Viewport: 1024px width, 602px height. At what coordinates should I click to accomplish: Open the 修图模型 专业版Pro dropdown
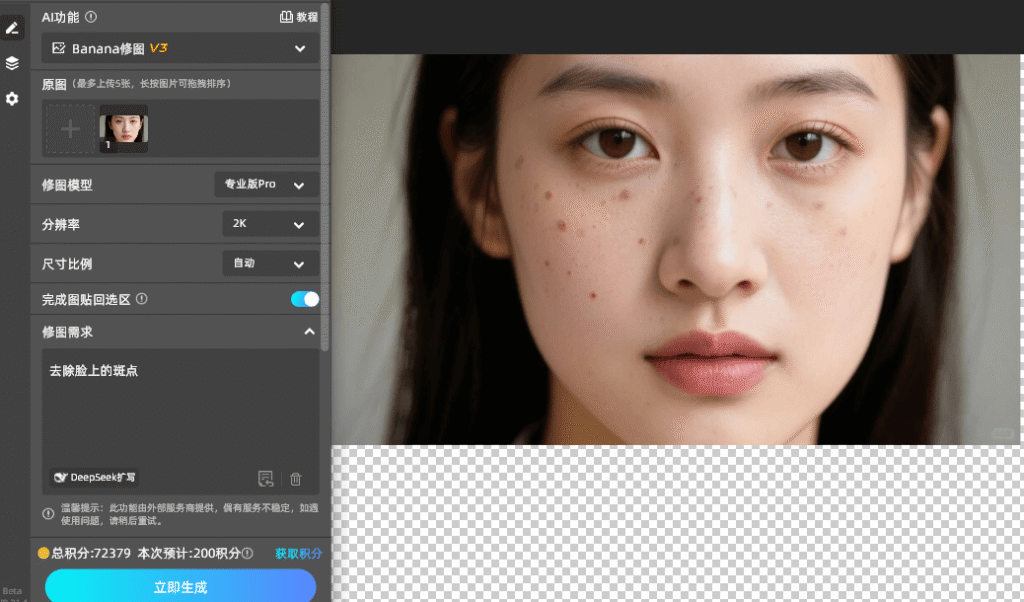[x=266, y=185]
